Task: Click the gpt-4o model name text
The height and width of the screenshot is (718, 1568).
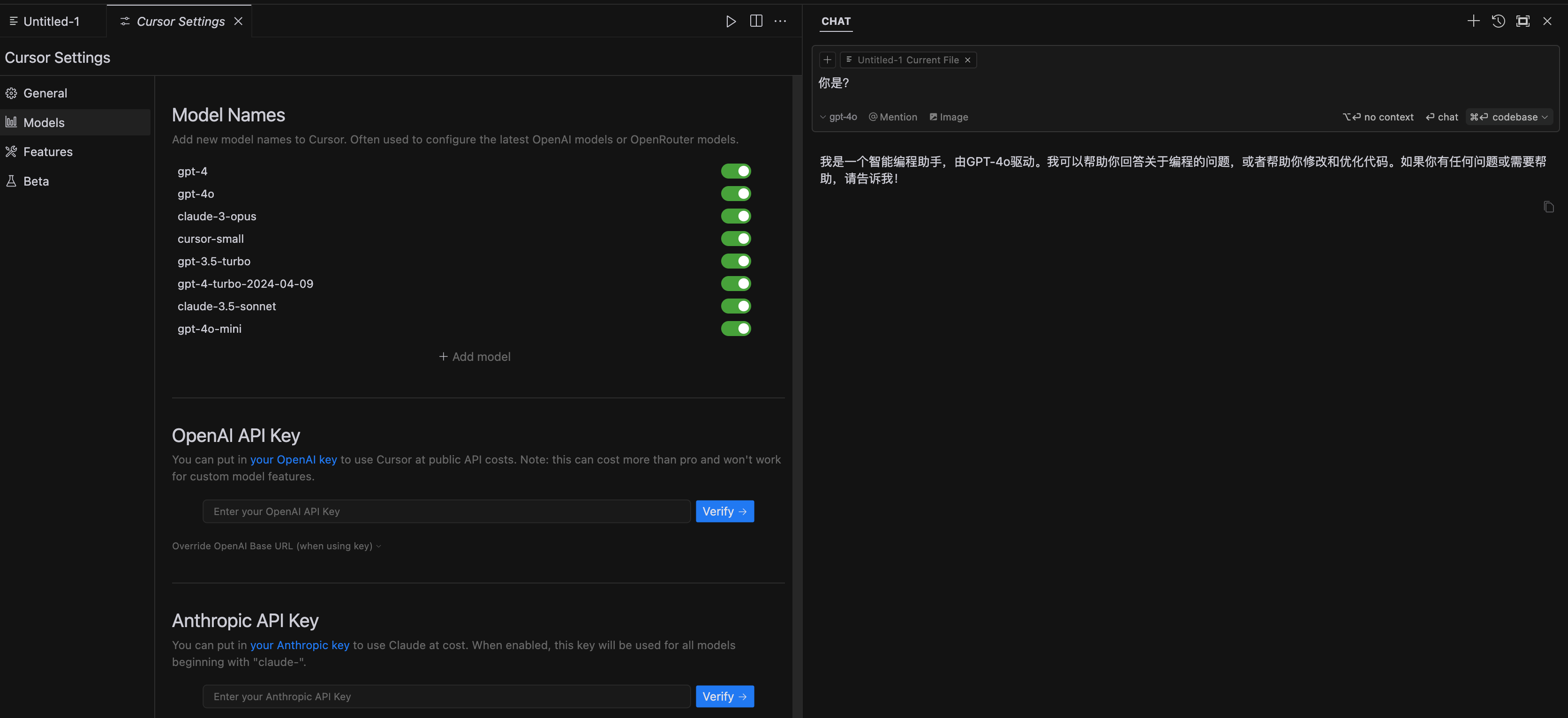Action: coord(196,194)
